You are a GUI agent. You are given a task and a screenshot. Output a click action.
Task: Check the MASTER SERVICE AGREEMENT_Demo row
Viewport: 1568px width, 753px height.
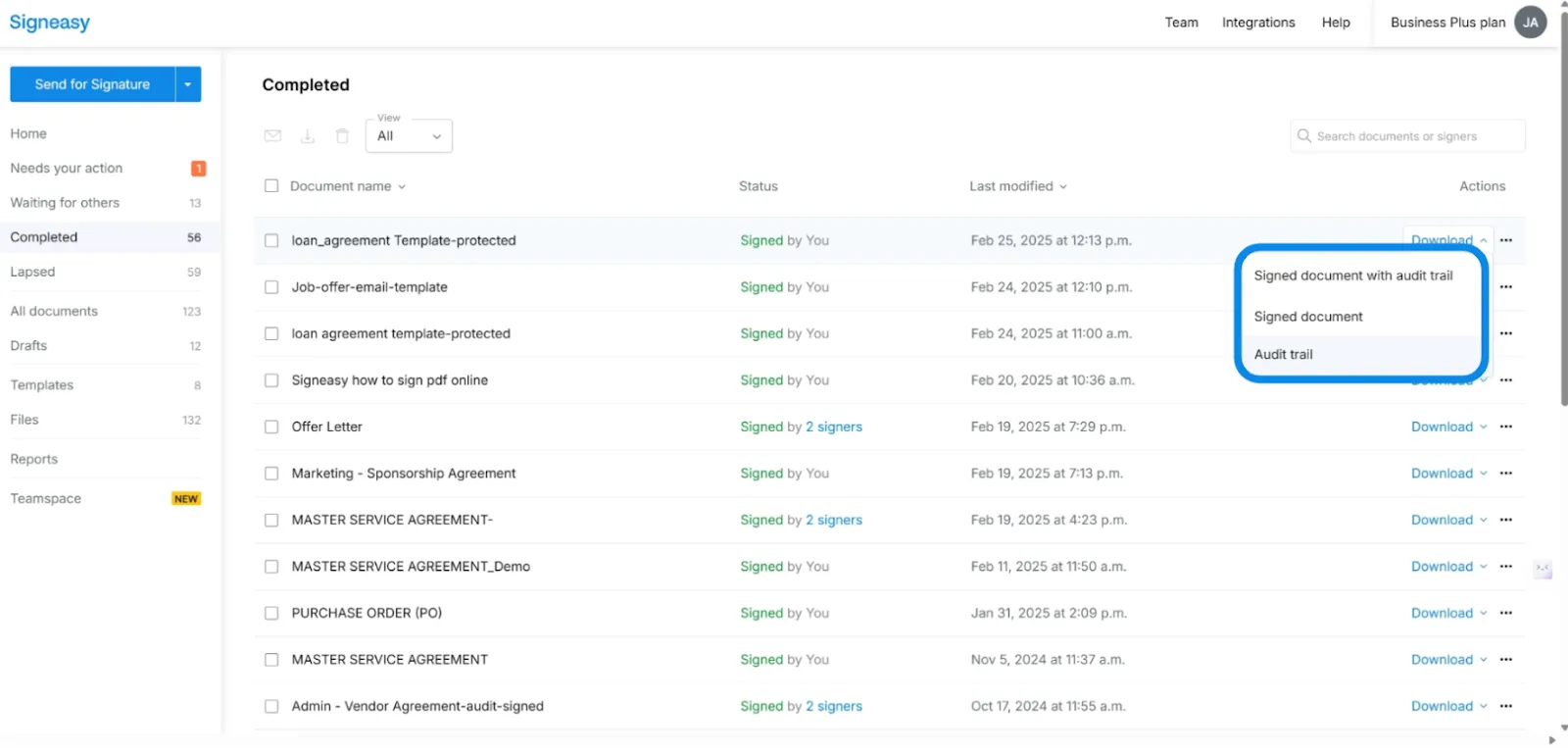pyautogui.click(x=271, y=567)
